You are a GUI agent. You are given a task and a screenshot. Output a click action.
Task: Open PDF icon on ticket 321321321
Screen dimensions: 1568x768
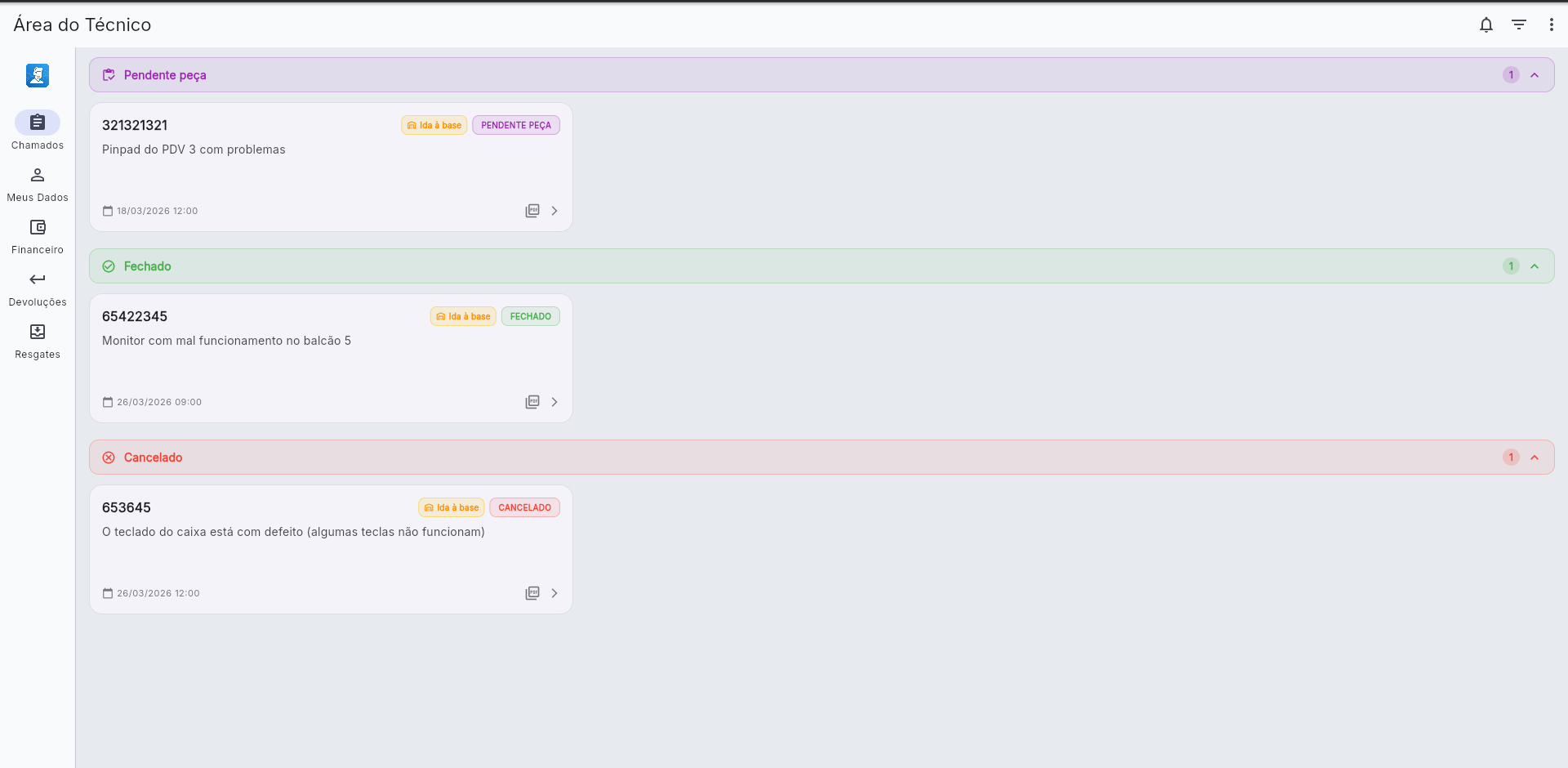532,211
